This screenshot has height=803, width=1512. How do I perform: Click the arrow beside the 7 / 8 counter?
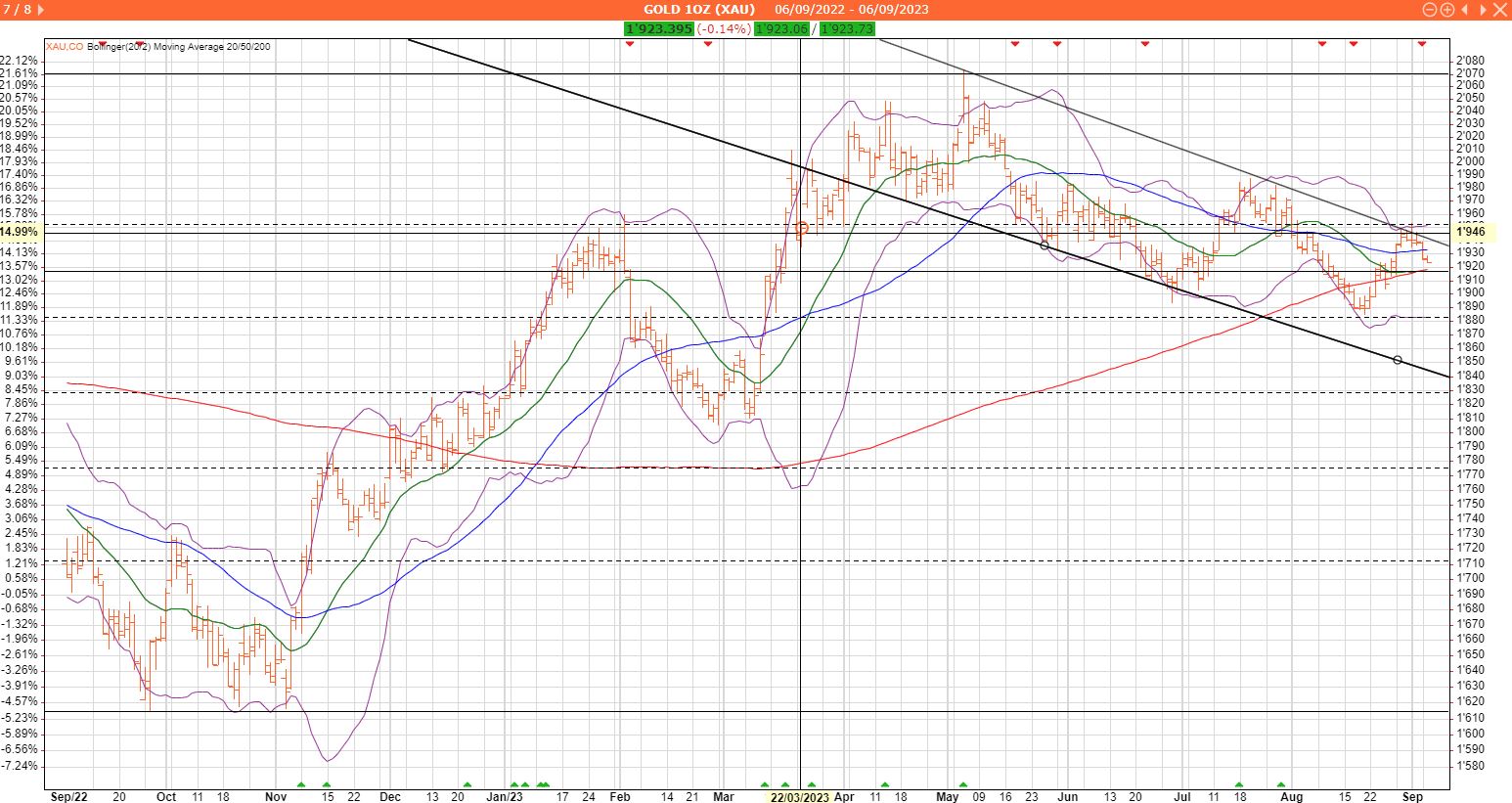tap(39, 10)
